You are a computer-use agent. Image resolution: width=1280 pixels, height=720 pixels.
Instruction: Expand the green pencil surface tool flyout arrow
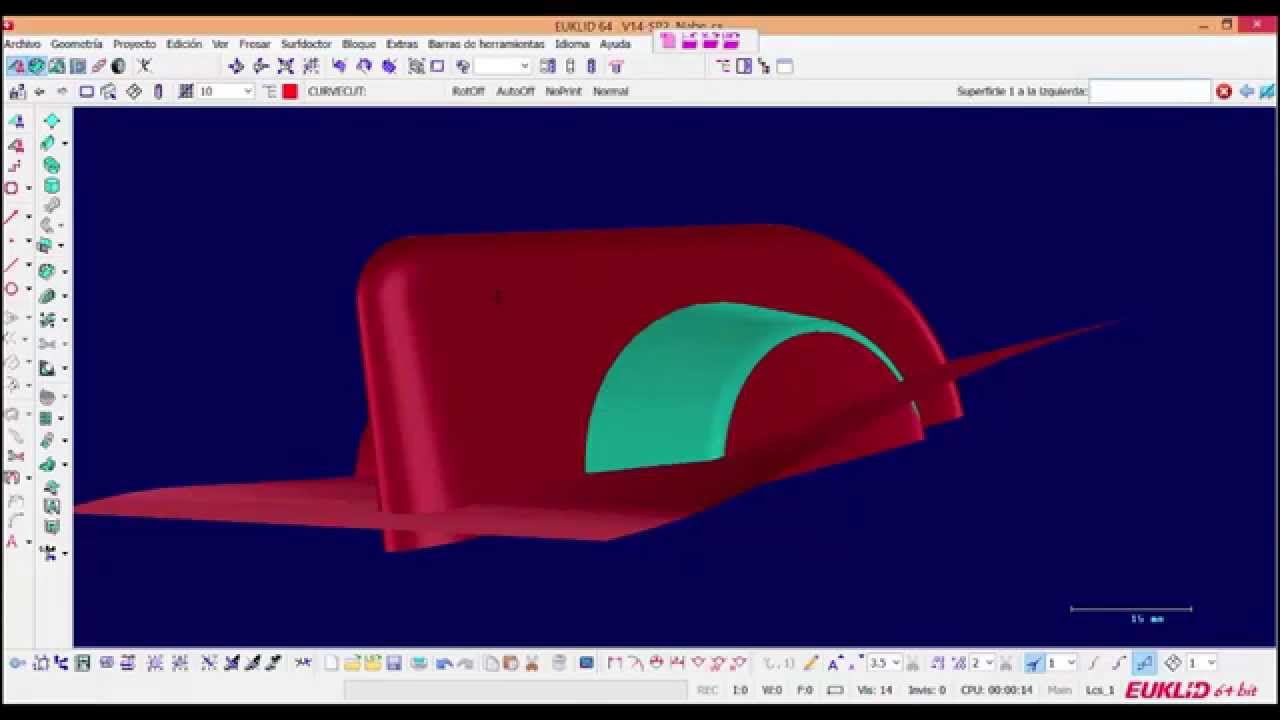[65, 144]
